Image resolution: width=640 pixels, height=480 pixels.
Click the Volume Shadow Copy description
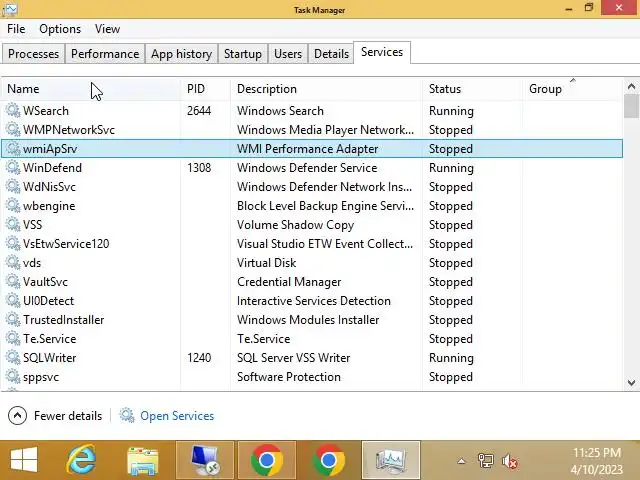pyautogui.click(x=296, y=225)
